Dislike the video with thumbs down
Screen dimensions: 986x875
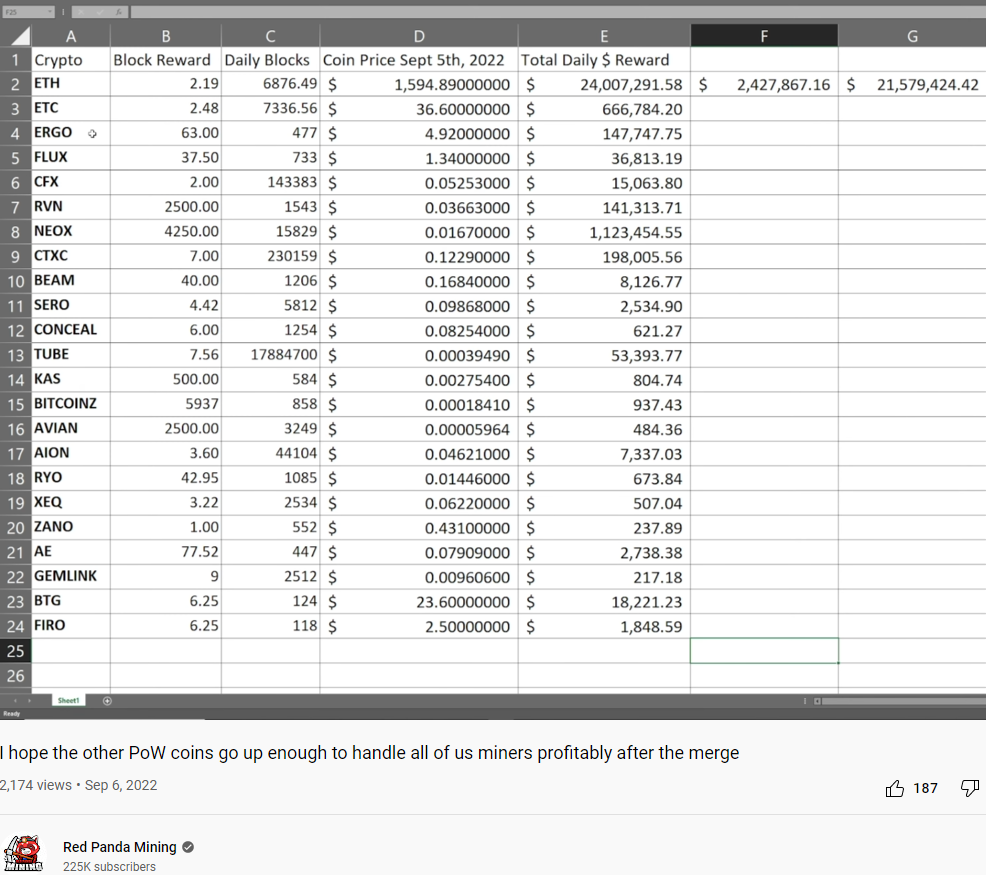[x=970, y=788]
